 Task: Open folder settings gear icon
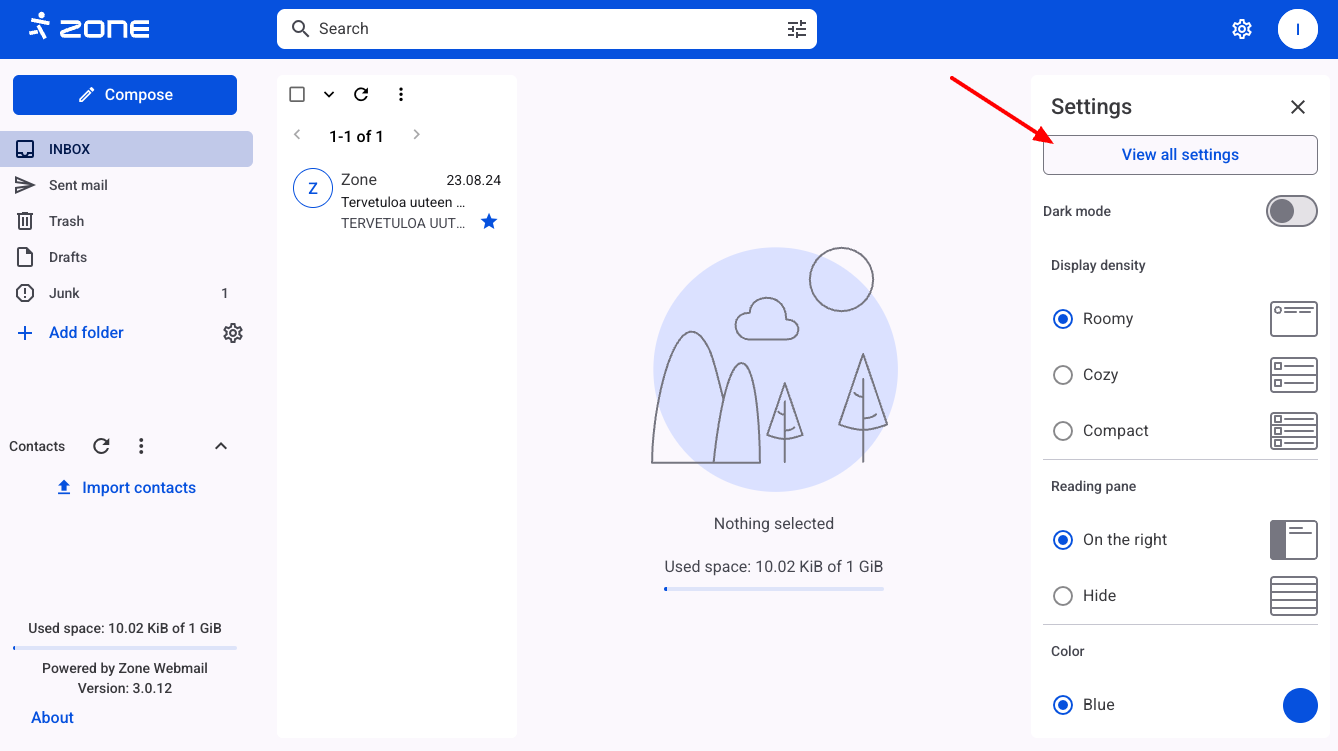(233, 333)
